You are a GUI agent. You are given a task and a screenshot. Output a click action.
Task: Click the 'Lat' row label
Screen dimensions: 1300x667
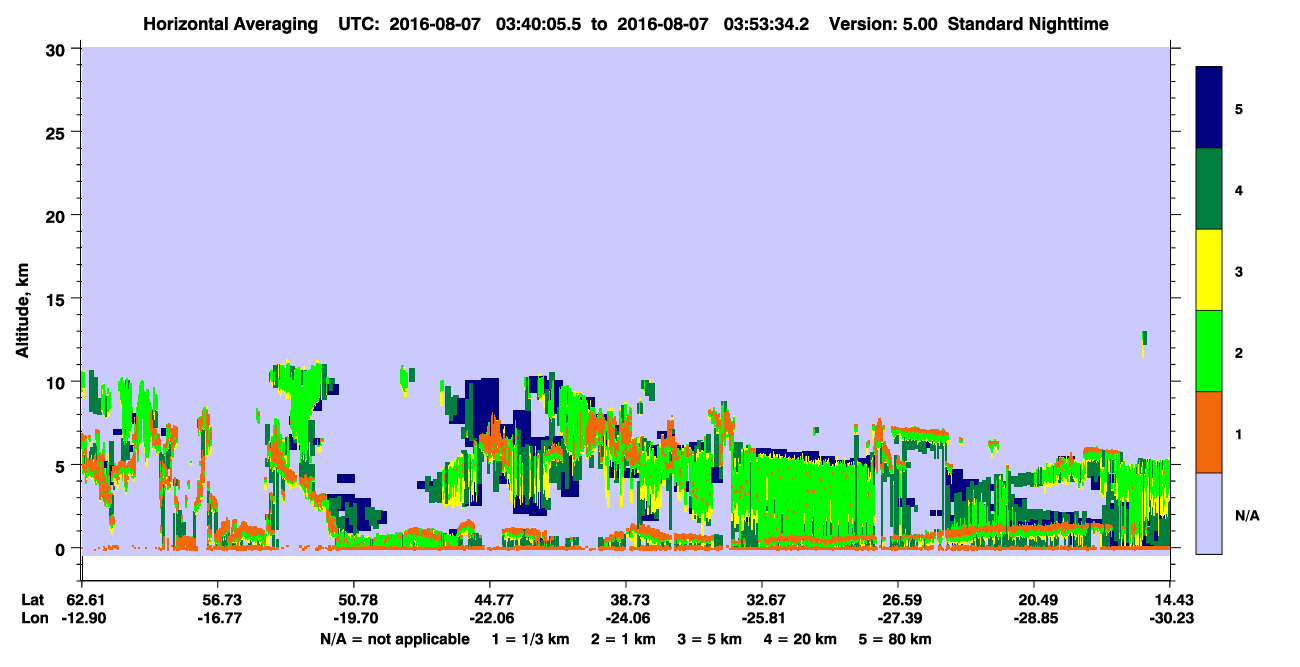(x=32, y=600)
